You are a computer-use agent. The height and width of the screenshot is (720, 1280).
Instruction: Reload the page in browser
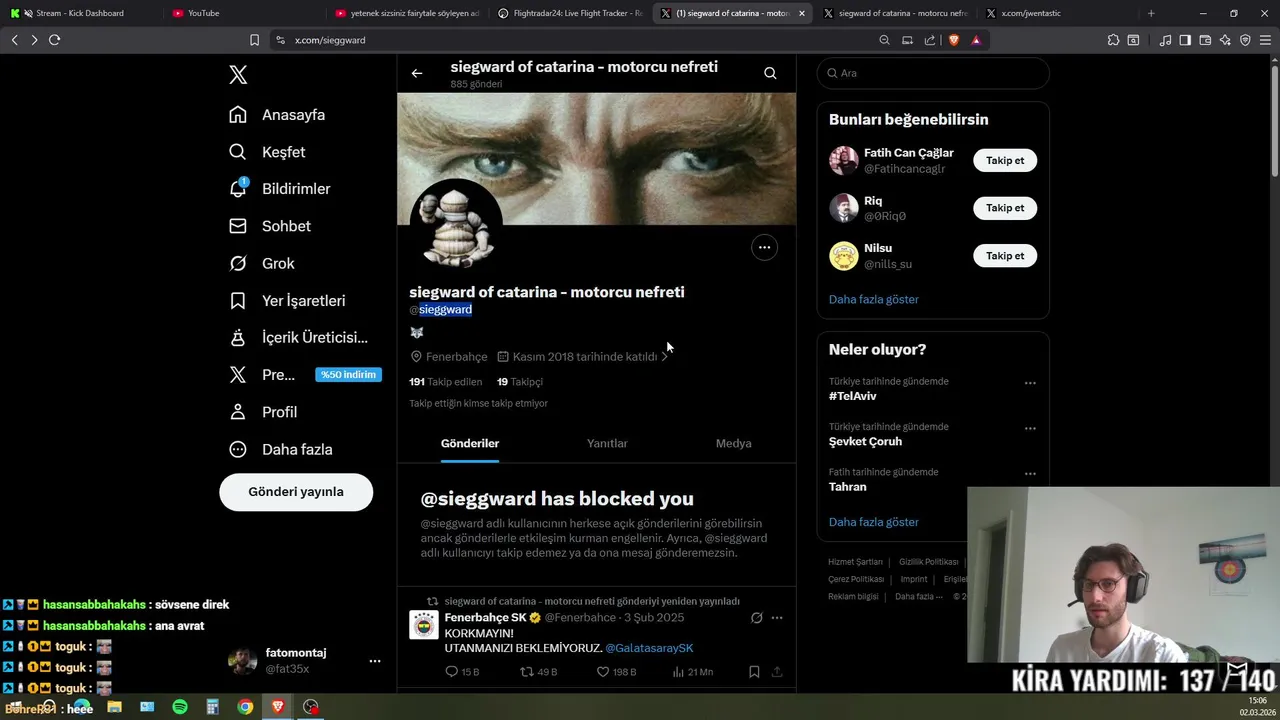(54, 40)
